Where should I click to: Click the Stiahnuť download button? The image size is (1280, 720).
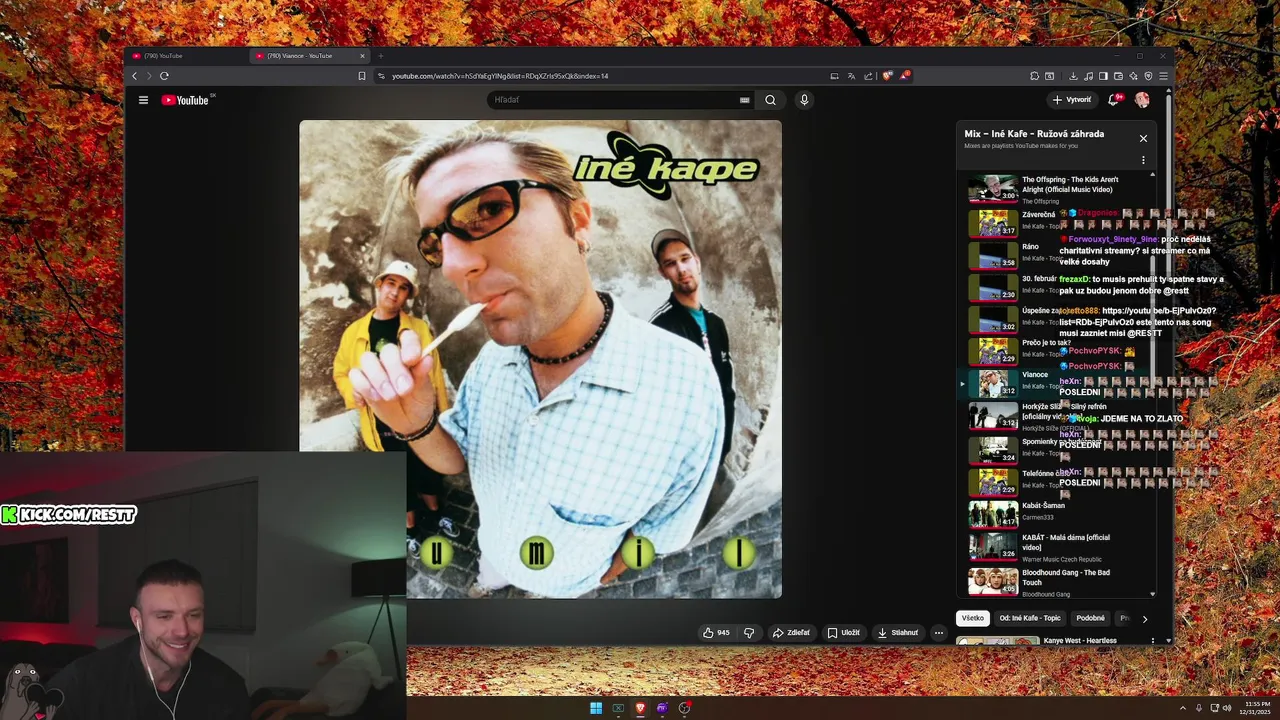click(x=898, y=632)
